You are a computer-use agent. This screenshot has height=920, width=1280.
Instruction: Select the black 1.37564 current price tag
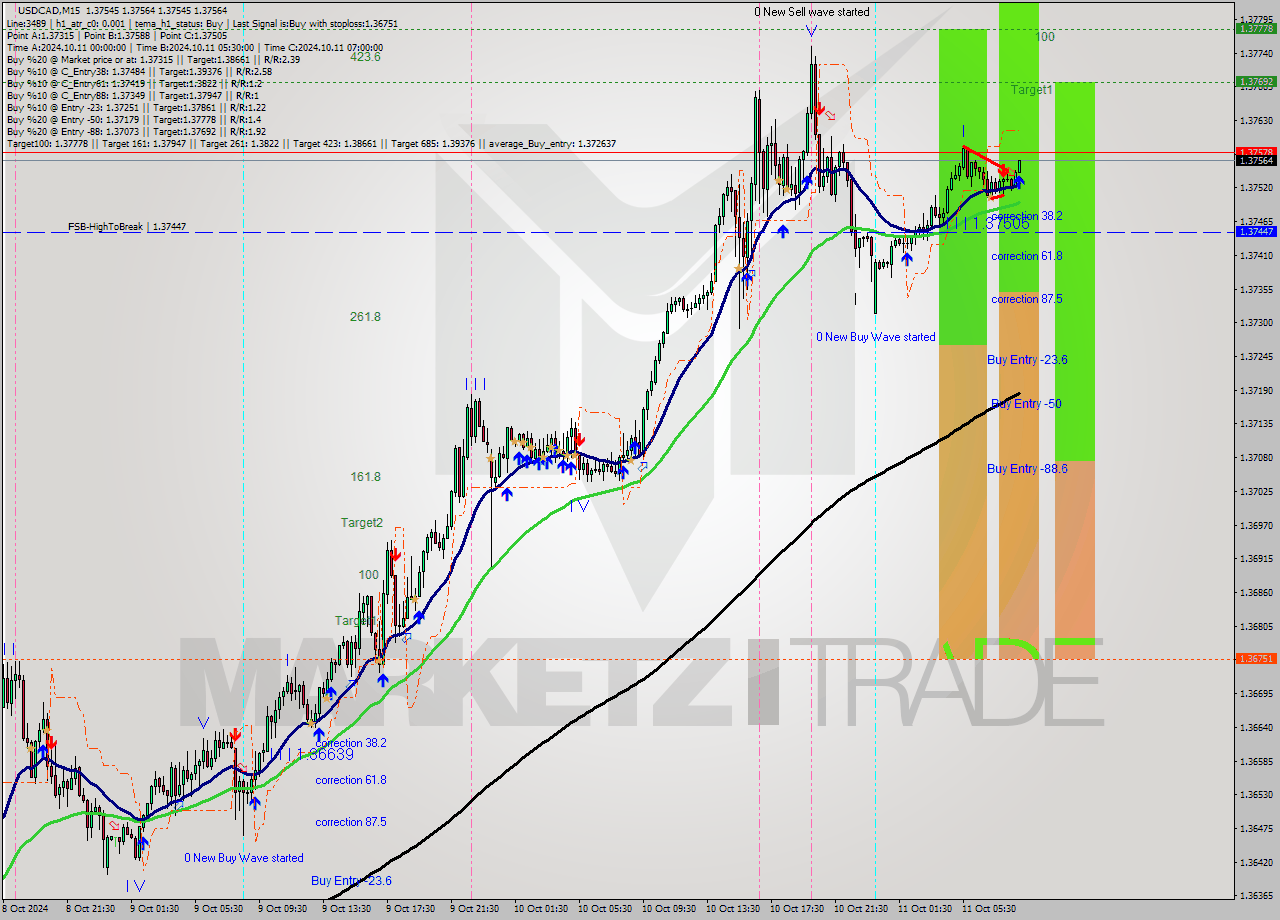click(1256, 161)
